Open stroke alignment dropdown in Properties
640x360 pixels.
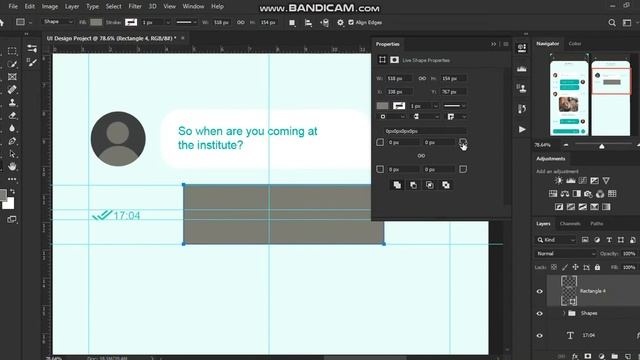pos(391,117)
